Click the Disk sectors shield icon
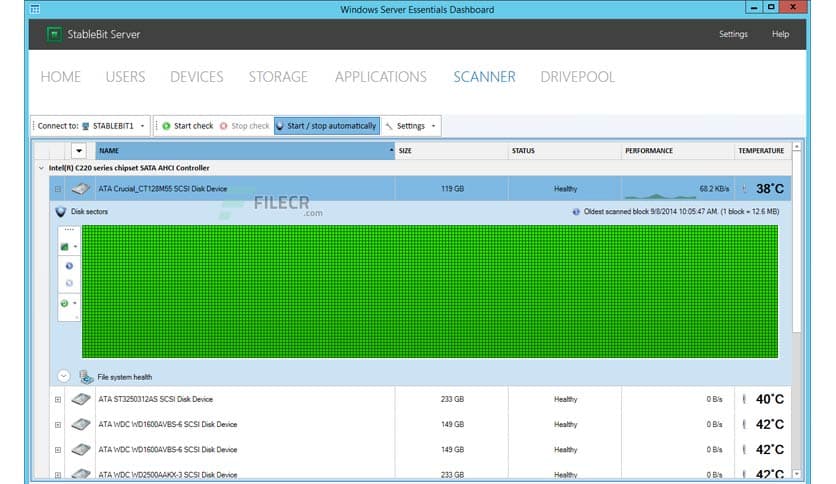The width and height of the screenshot is (836, 484). click(61, 212)
